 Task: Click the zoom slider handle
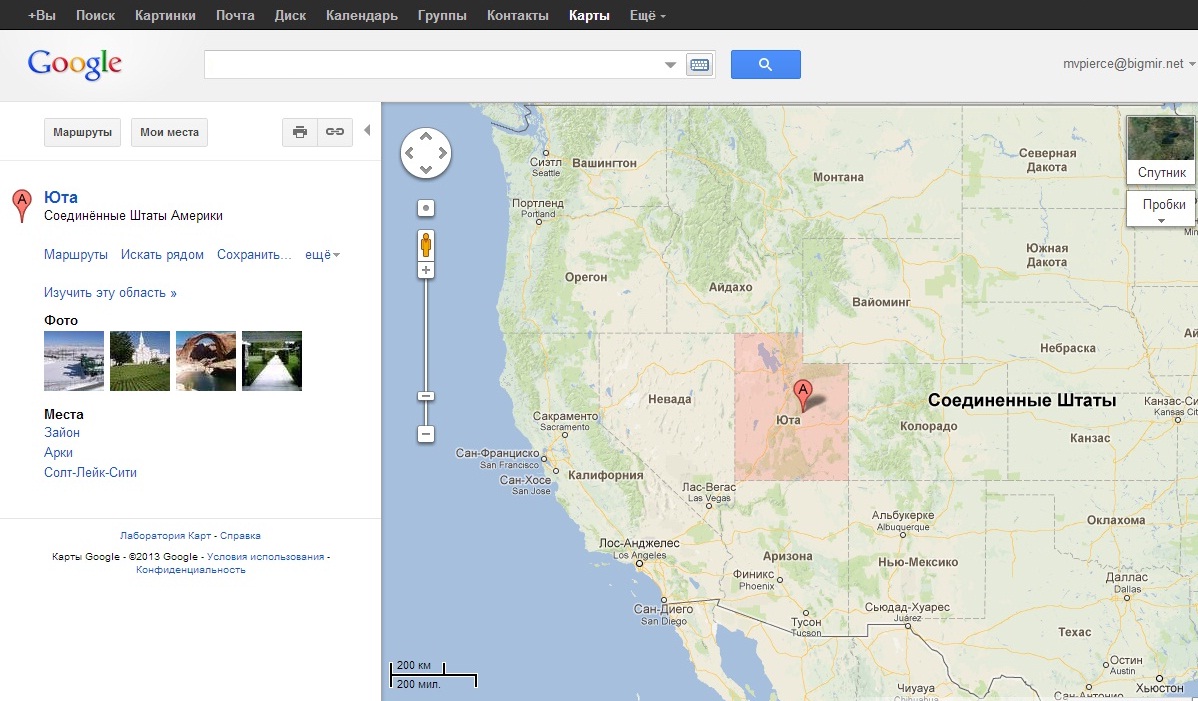pyautogui.click(x=426, y=396)
